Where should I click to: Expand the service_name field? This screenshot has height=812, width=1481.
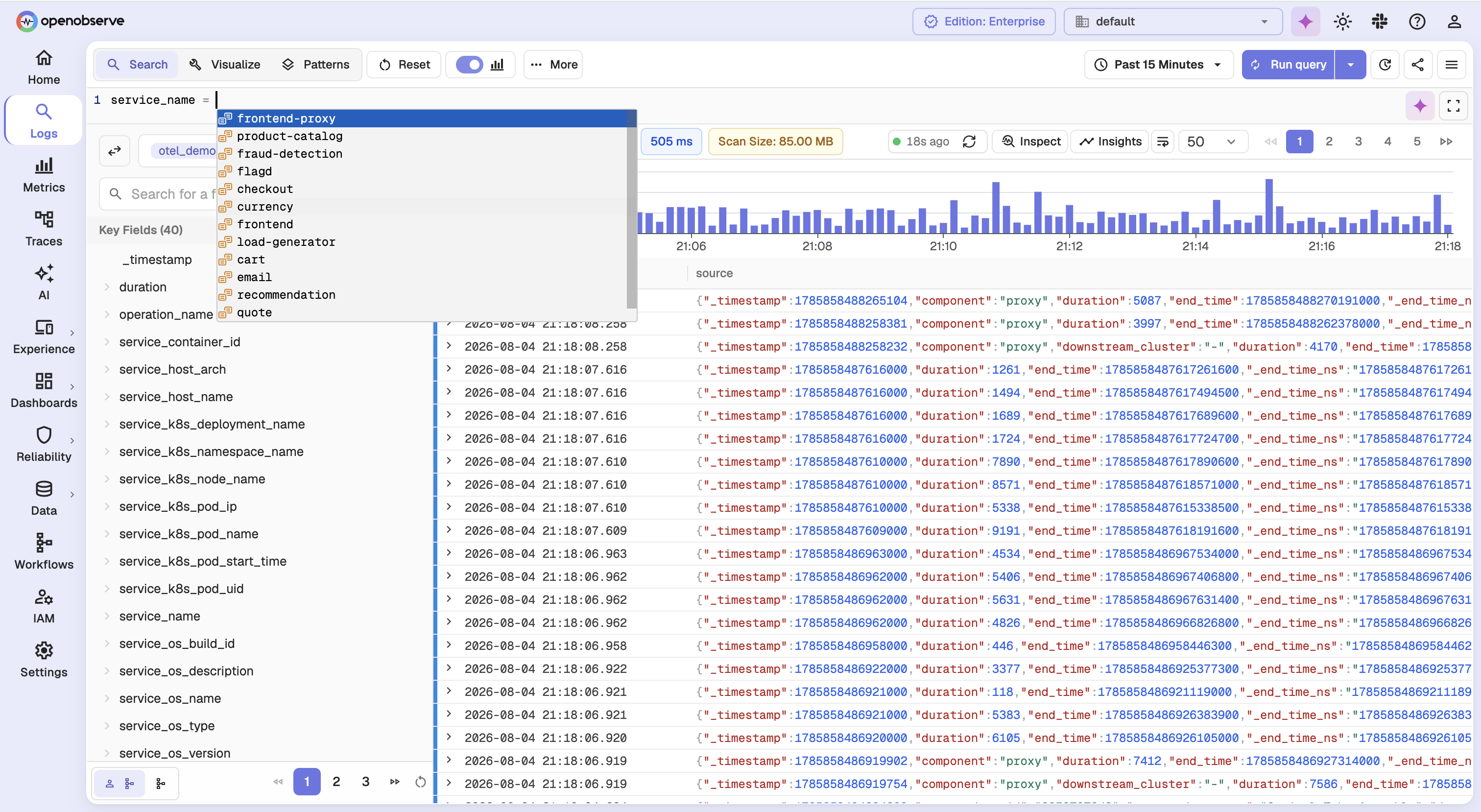click(x=106, y=616)
